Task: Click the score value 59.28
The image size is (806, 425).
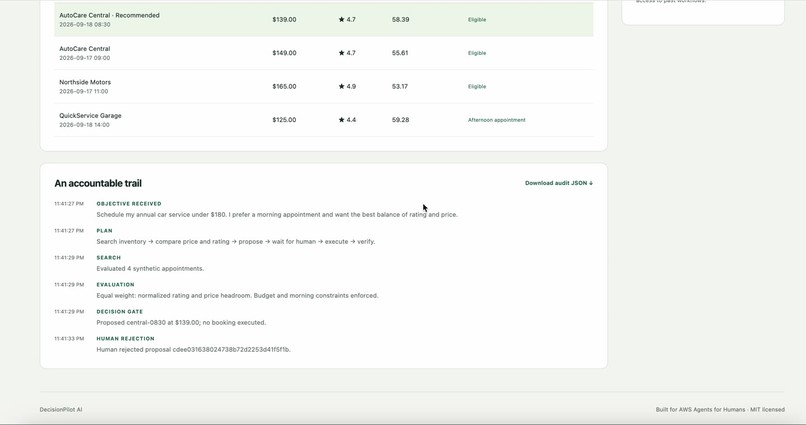Action: click(x=400, y=120)
